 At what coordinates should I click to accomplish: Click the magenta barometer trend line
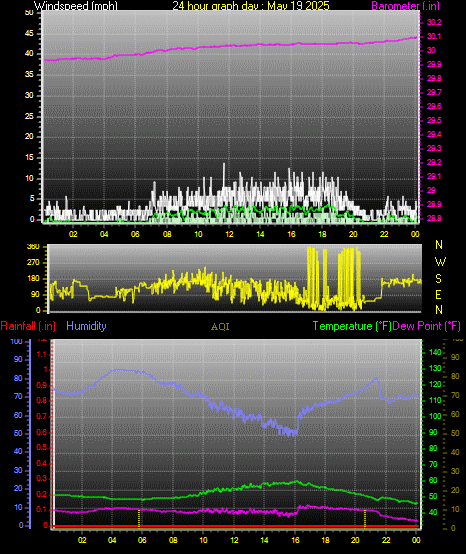[x=230, y=46]
